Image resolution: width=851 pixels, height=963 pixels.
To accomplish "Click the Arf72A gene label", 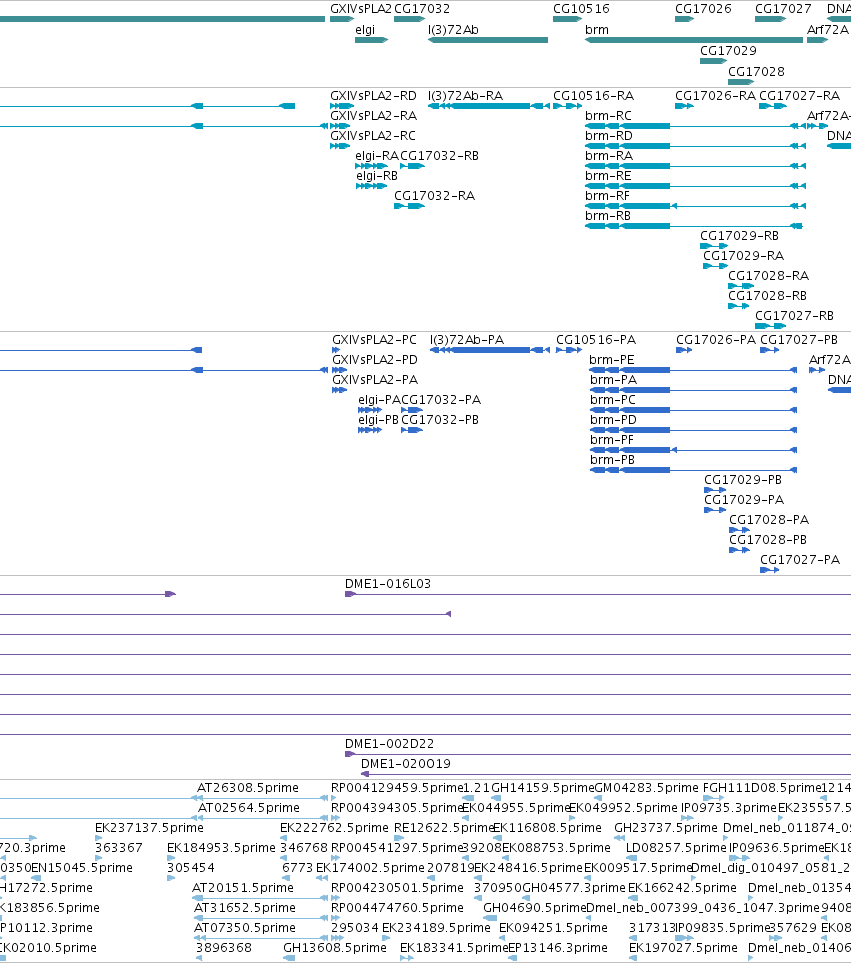I will click(x=827, y=30).
